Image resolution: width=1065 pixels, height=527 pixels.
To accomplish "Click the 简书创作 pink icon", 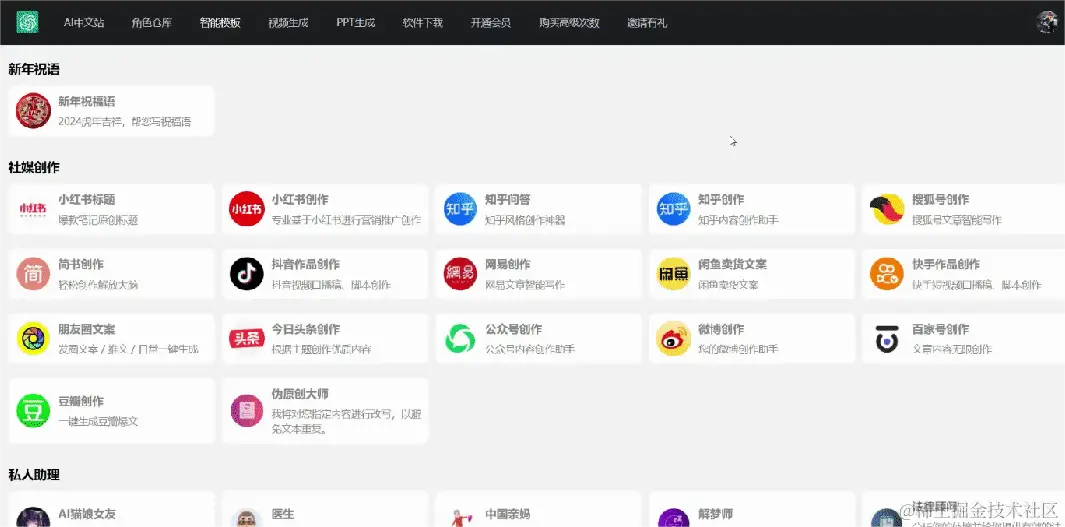I will (33, 274).
